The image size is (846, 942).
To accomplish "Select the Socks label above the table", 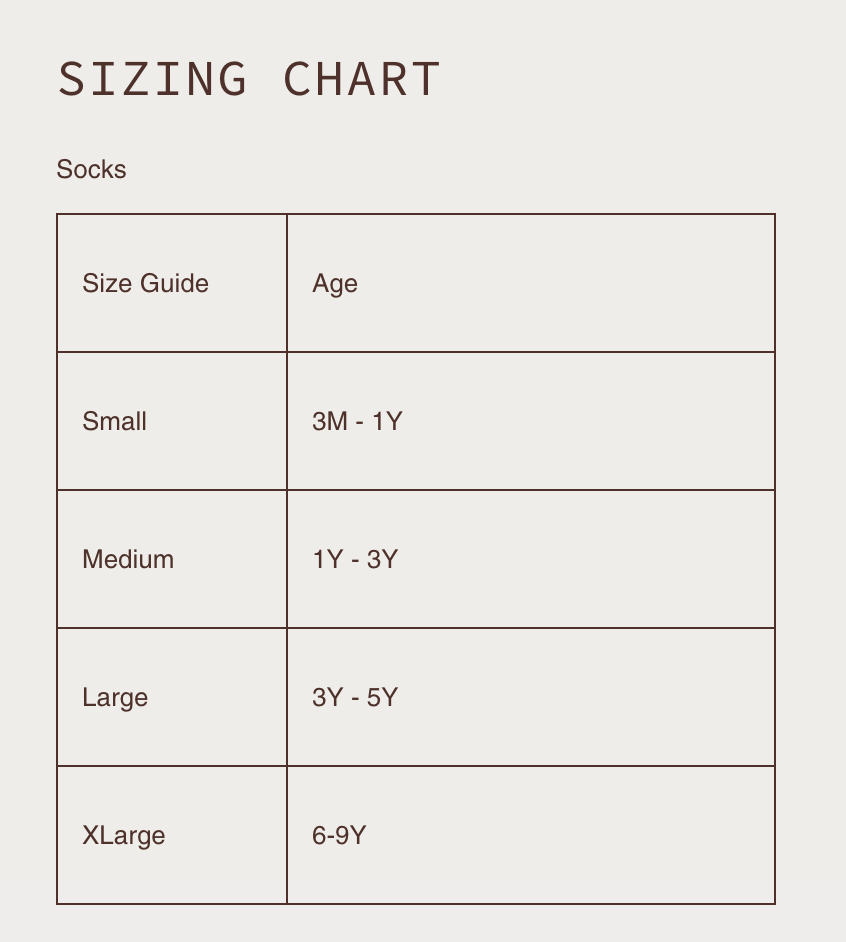I will click(x=91, y=170).
